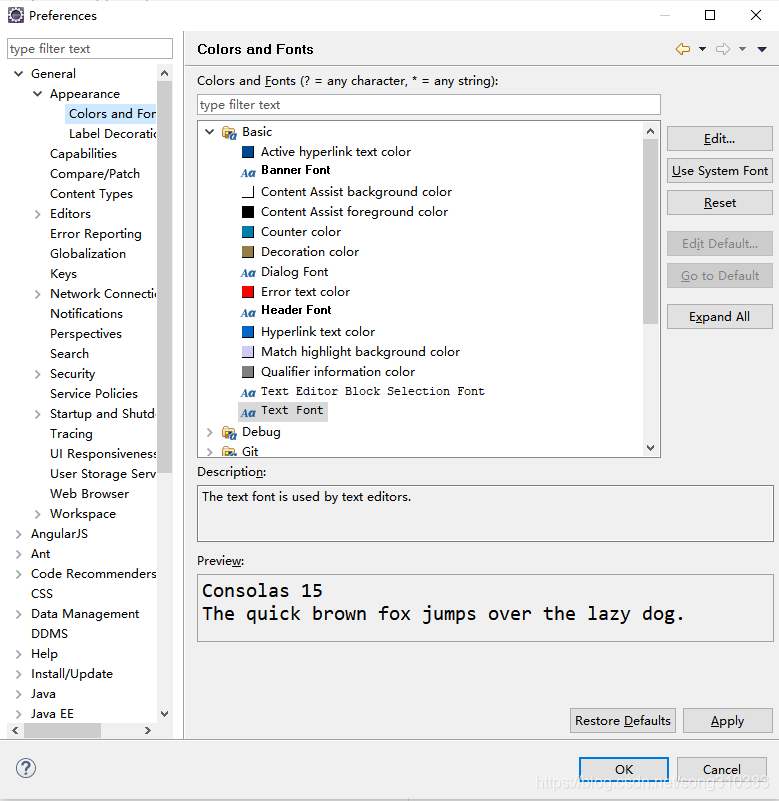
Task: Click the Debug category folder icon
Action: [229, 433]
